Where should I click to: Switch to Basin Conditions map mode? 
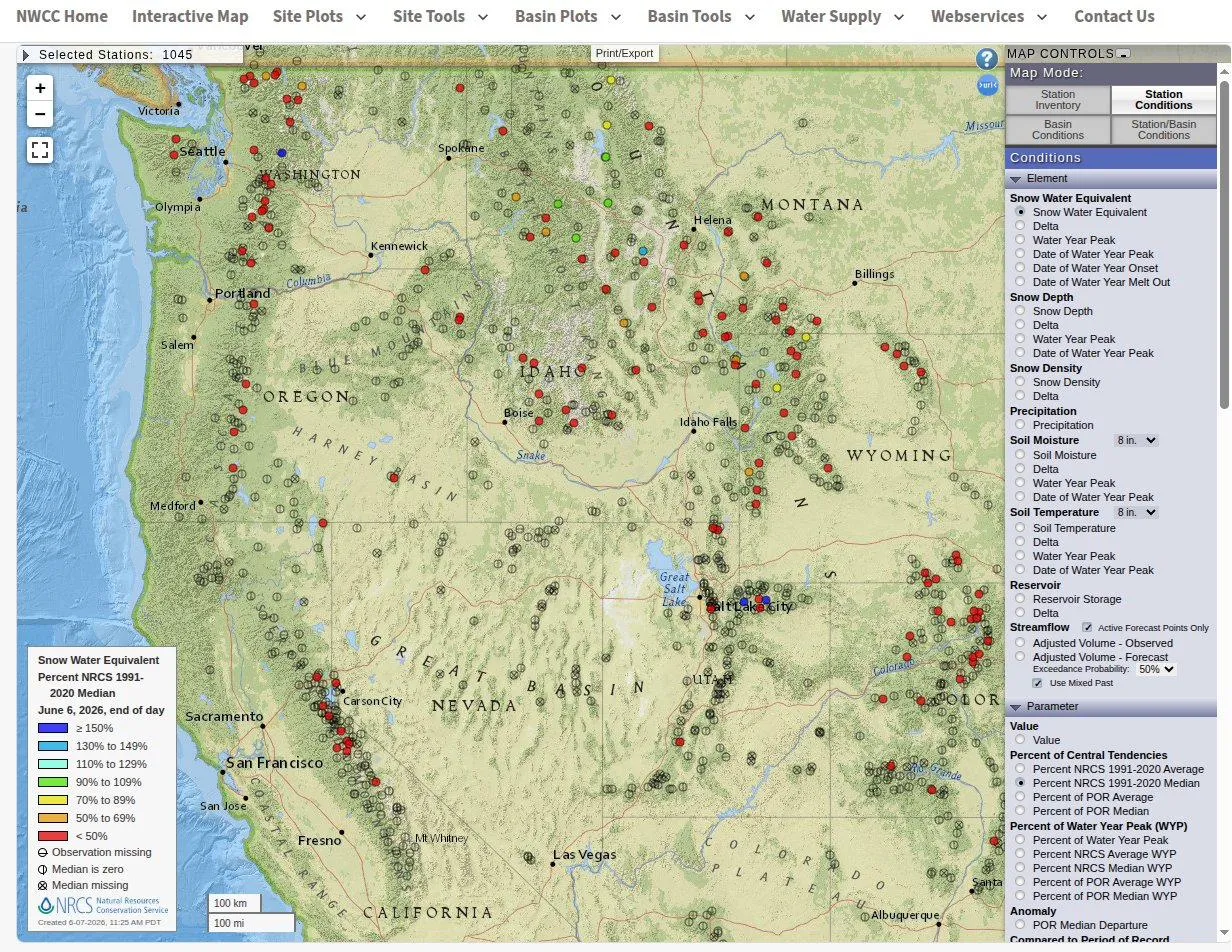point(1058,130)
